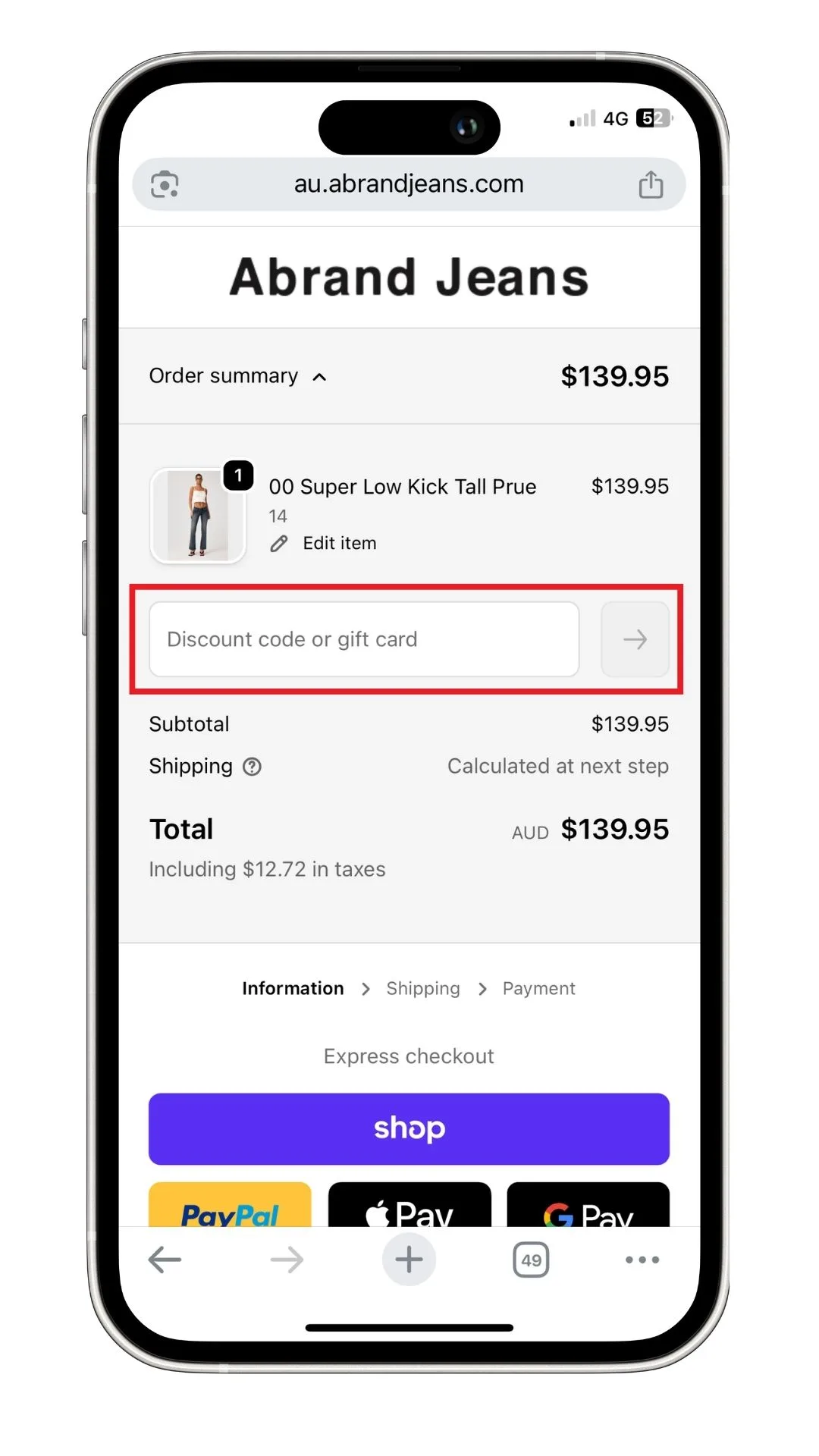The image size is (819, 1456).
Task: Open the jeans product thumbnail
Action: [x=198, y=516]
